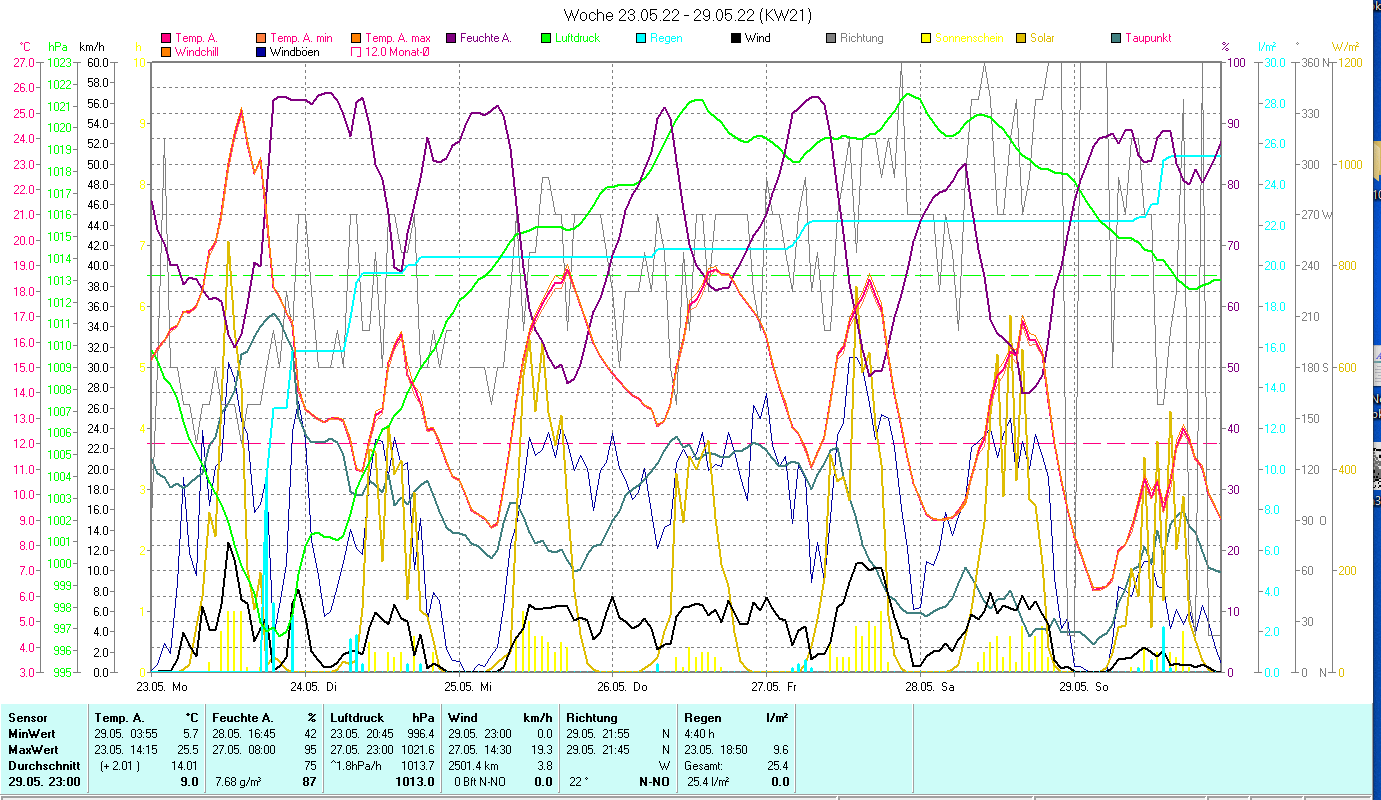Click the cyan Regen legend swatch

(x=641, y=38)
